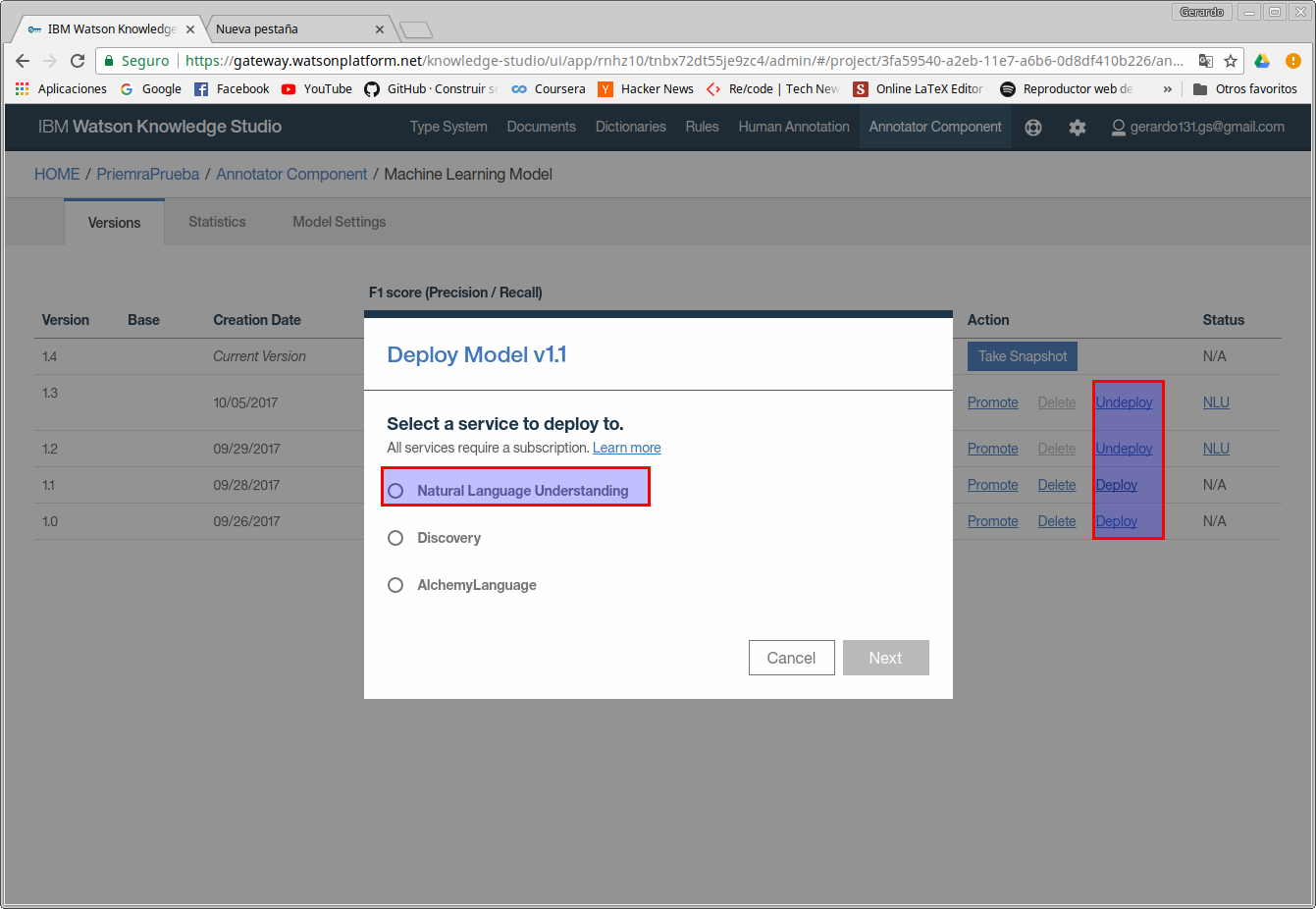Bookmark this page with star icon
1316x909 pixels.
[1231, 61]
